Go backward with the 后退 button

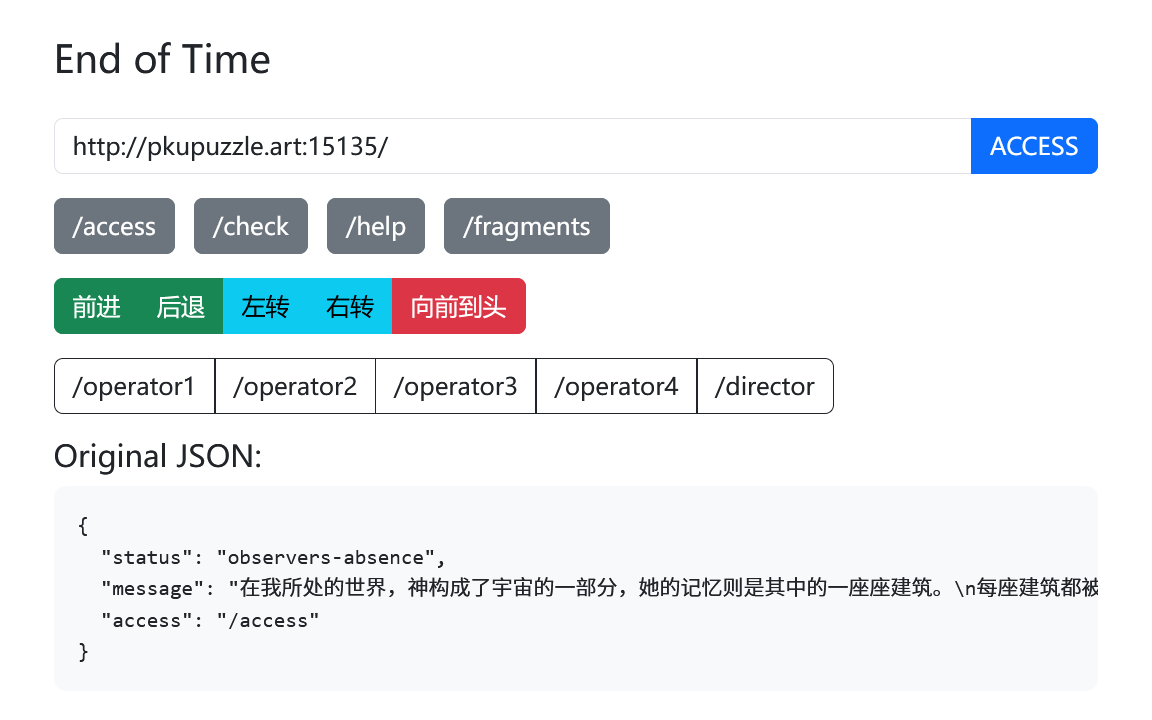(x=181, y=306)
